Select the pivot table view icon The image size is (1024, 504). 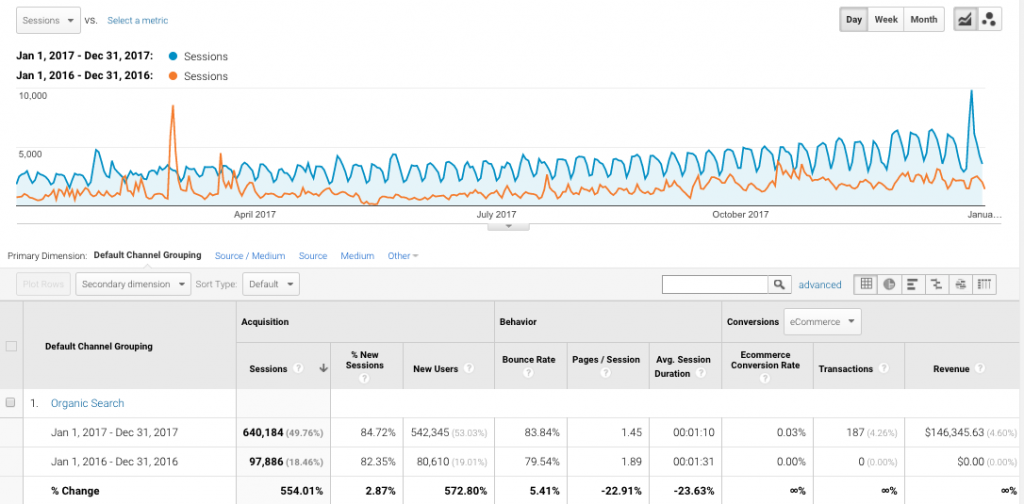(984, 285)
